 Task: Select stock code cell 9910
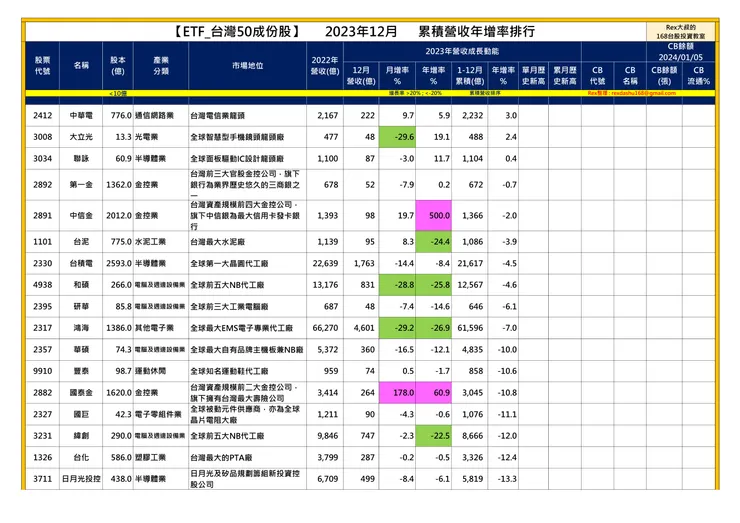[42, 371]
